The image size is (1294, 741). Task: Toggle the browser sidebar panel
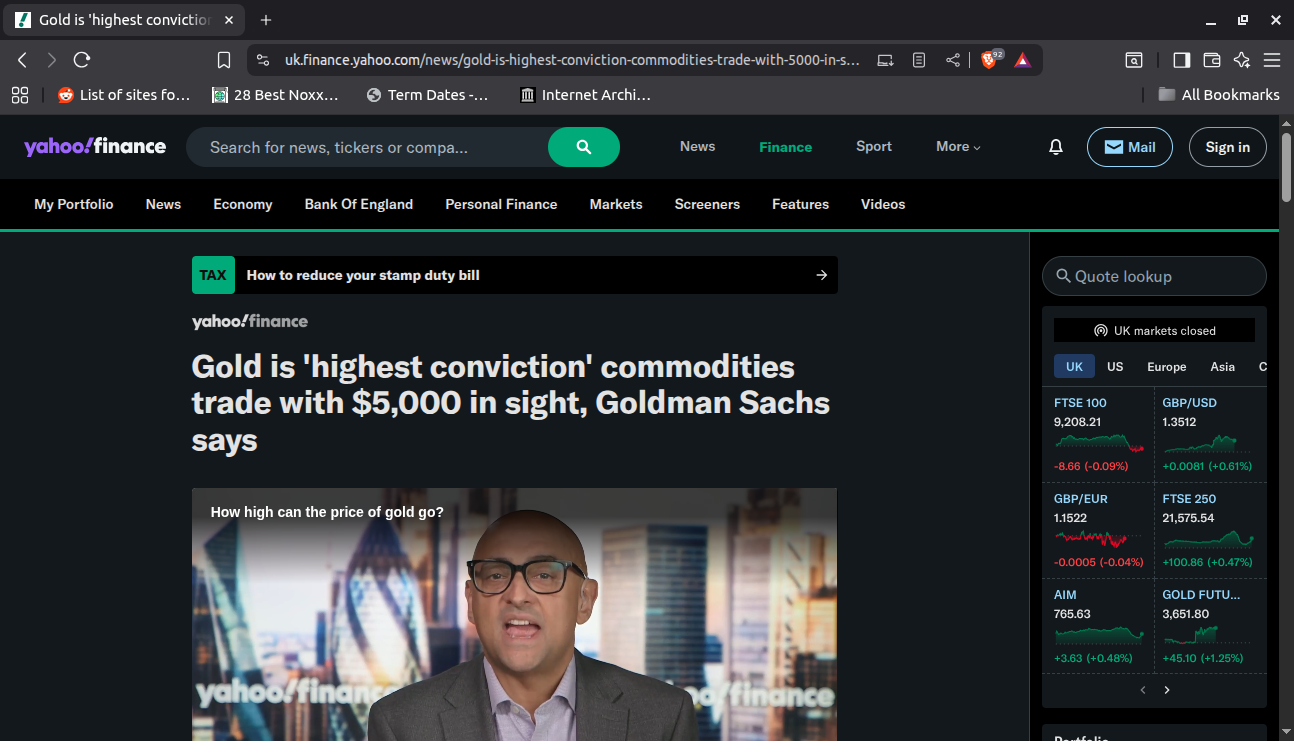1181,60
